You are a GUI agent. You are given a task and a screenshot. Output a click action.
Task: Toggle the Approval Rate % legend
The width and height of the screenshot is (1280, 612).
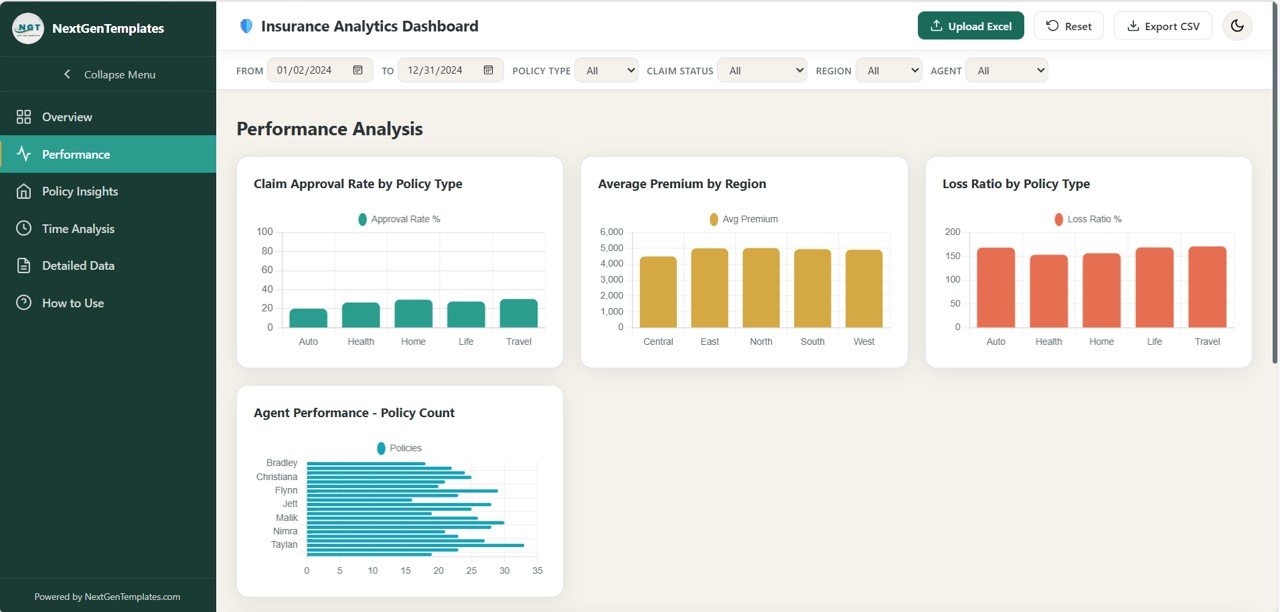[399, 218]
